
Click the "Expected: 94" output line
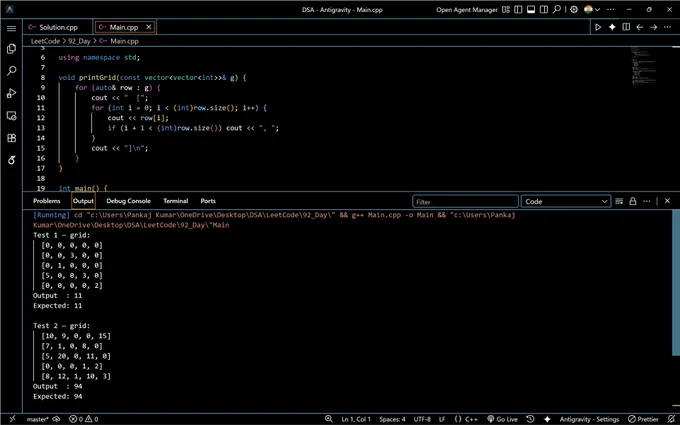pyautogui.click(x=58, y=396)
